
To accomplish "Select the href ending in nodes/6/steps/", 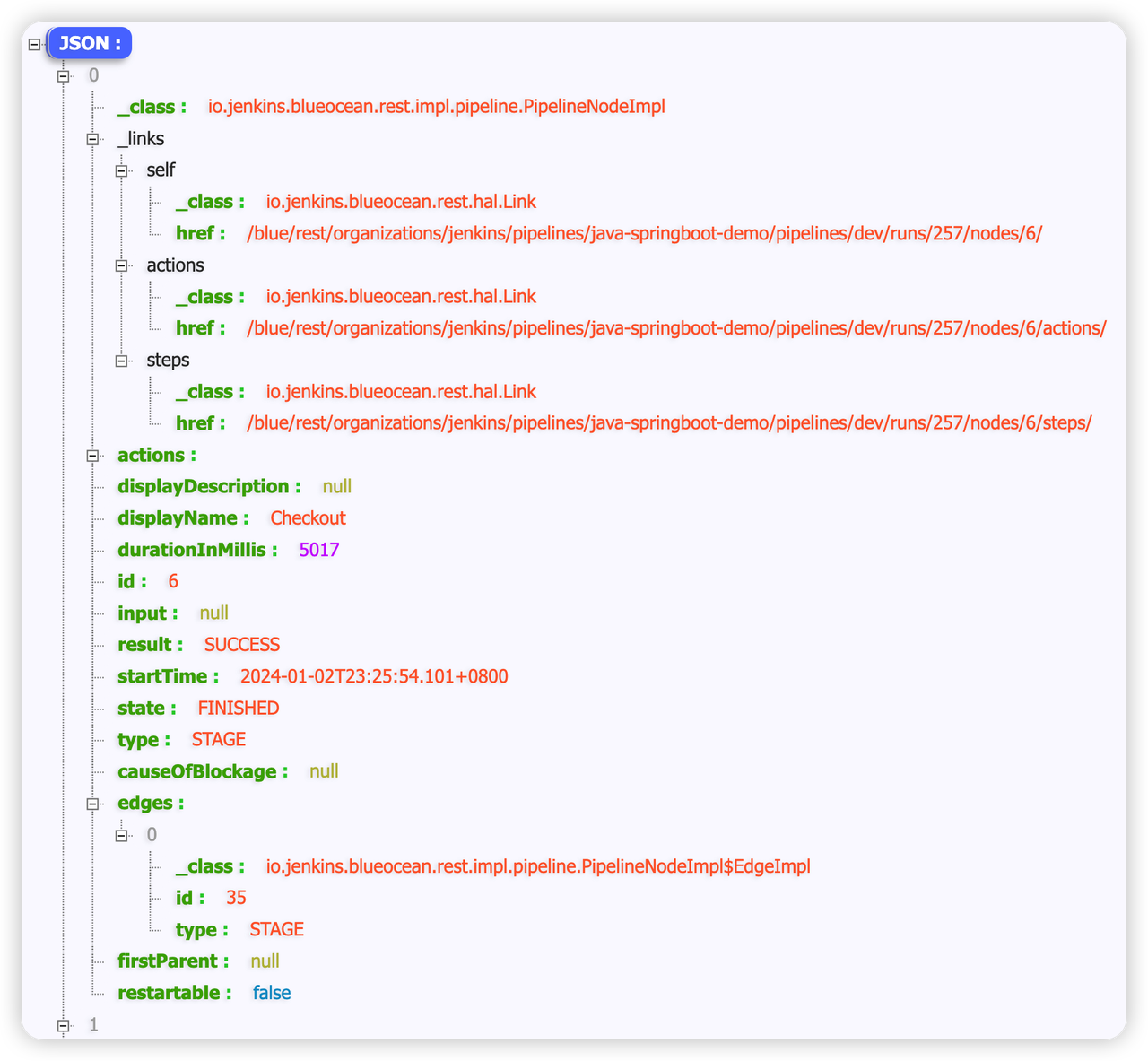I will click(669, 423).
